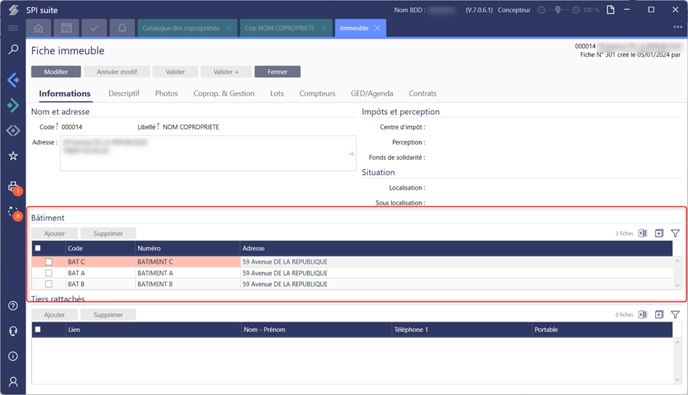Viewport: 688px width, 395px height.
Task: Open the search magnifier in sidebar
Action: [x=13, y=49]
